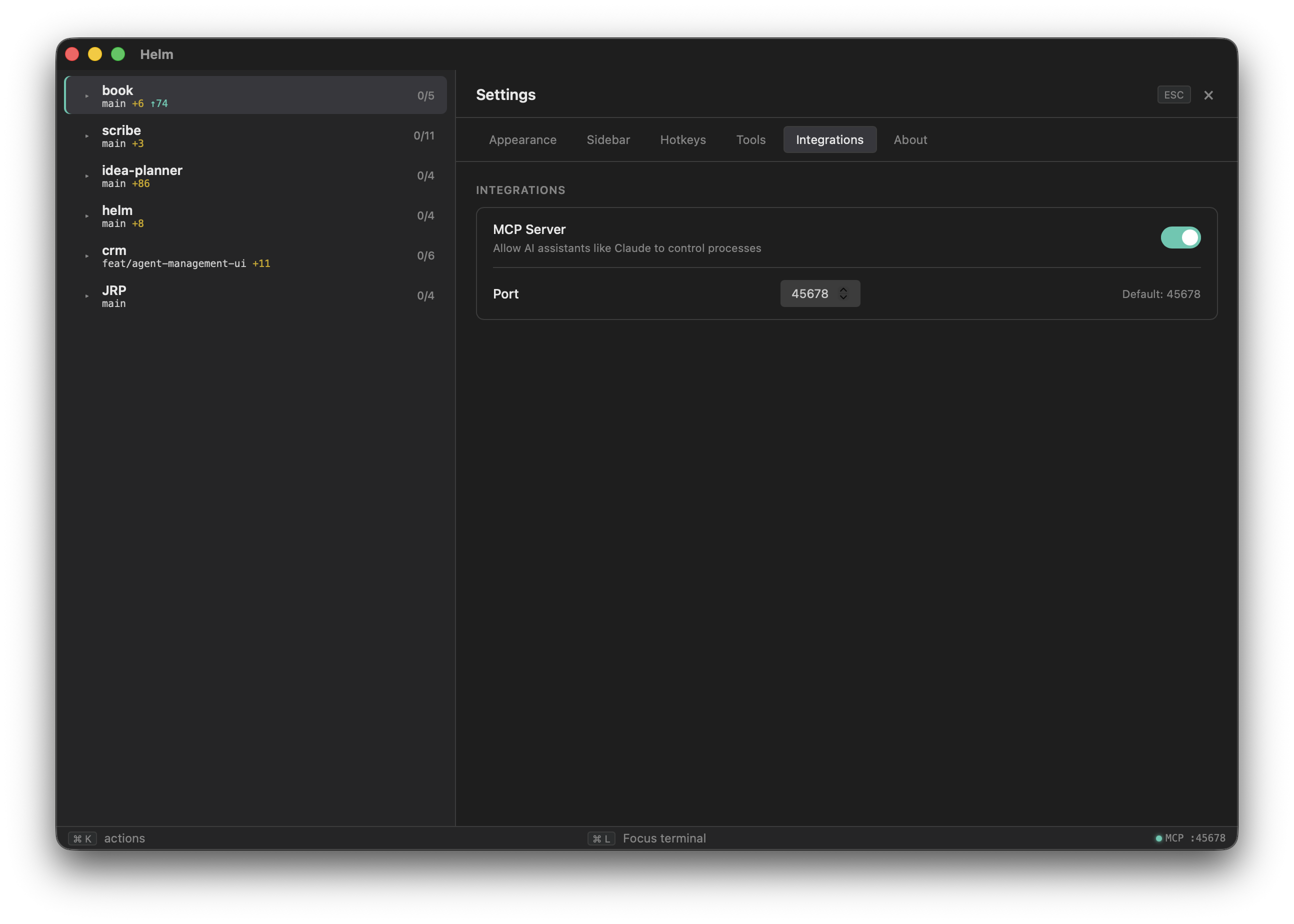Click the MCP Server heading
Screen dimensions: 1294x924
[x=529, y=229]
